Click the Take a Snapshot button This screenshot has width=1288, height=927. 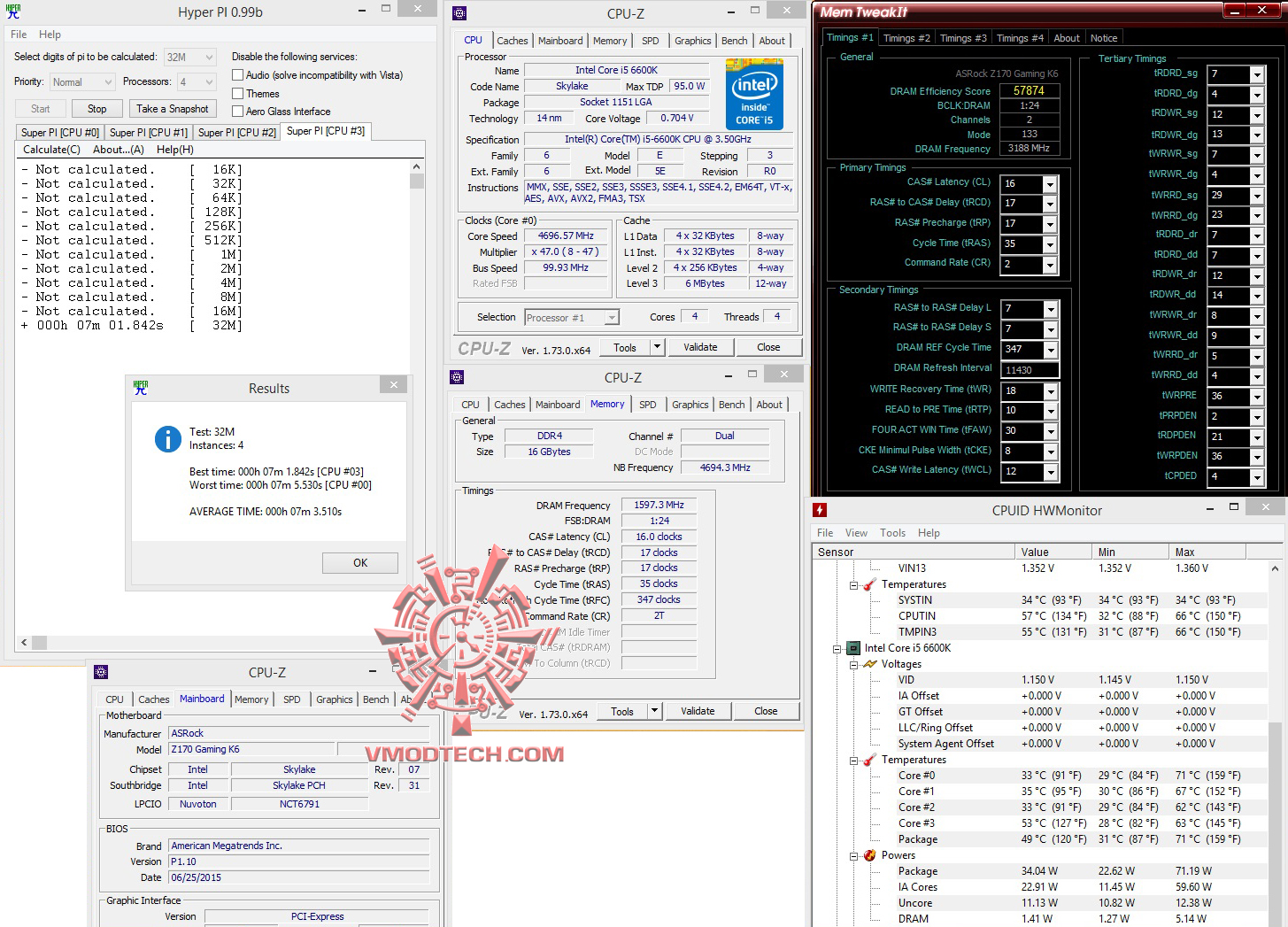(x=173, y=109)
